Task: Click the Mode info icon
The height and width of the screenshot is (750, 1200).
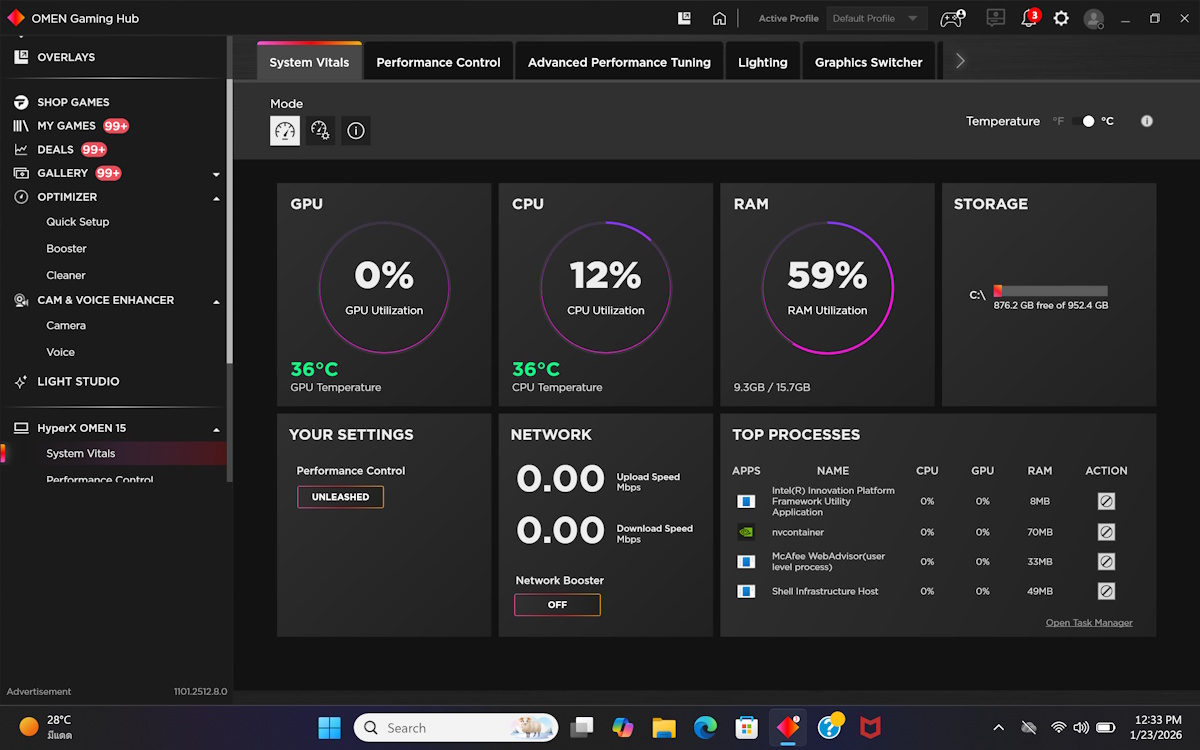Action: [x=355, y=130]
